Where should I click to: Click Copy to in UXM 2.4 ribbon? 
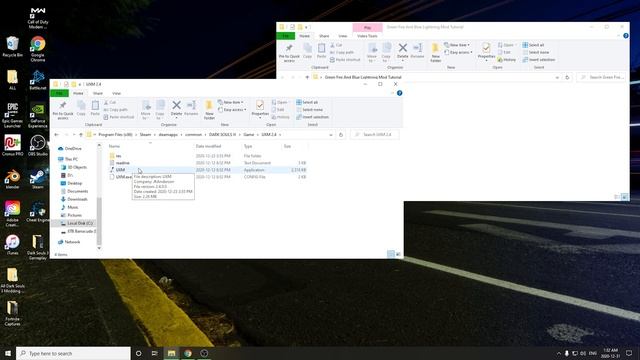pyautogui.click(x=160, y=110)
